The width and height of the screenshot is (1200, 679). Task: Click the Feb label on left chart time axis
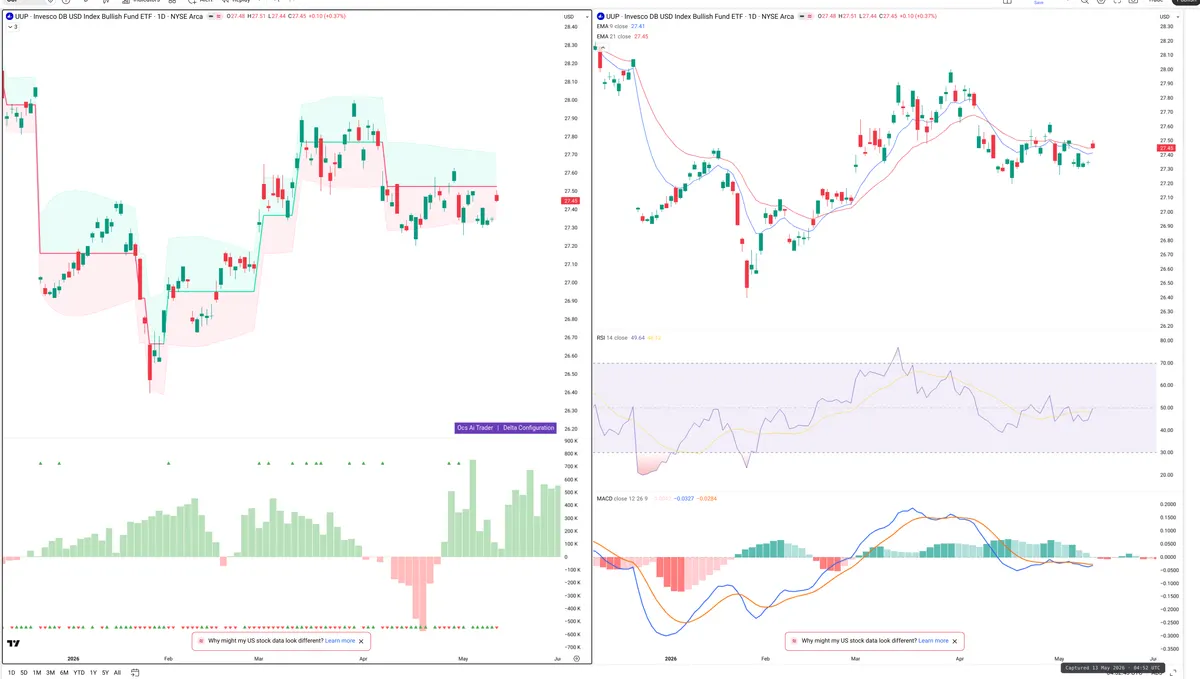coord(168,659)
